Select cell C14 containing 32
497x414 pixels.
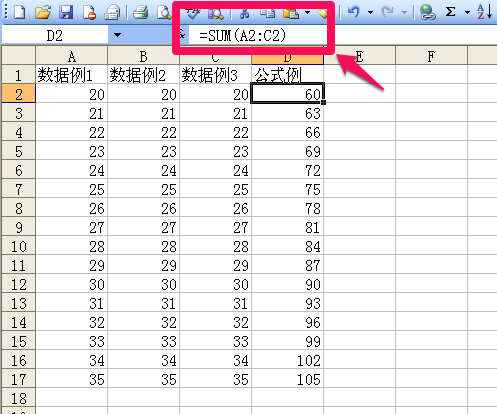(215, 322)
